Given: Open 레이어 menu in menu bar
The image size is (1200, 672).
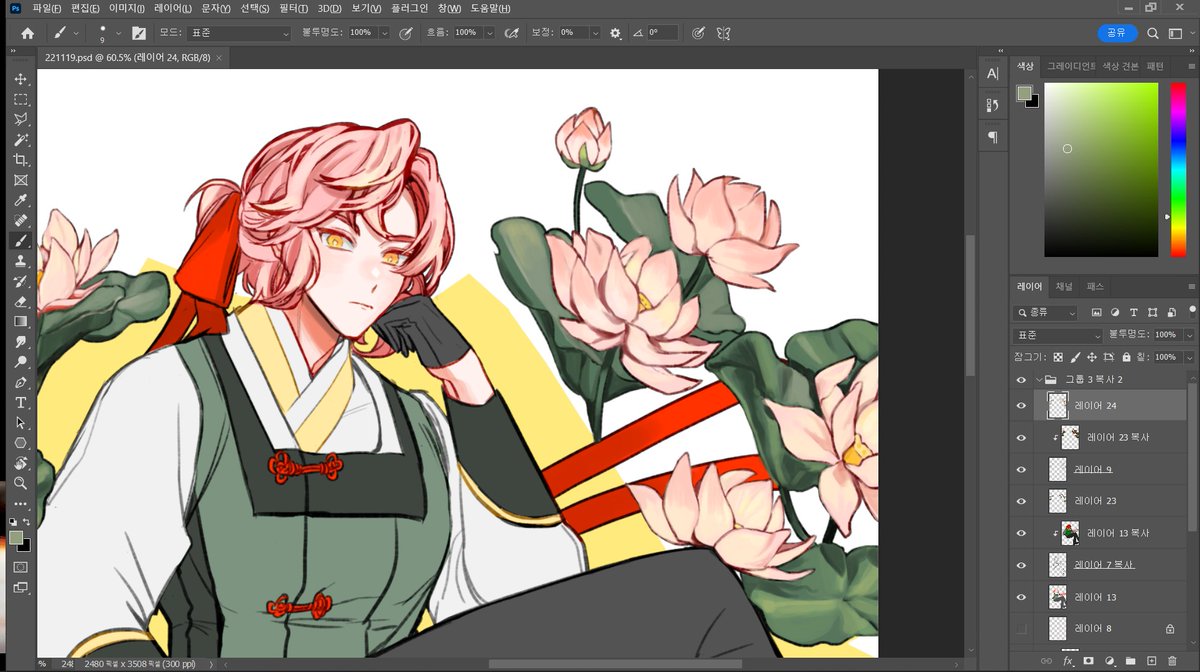Looking at the screenshot, I should click(174, 8).
